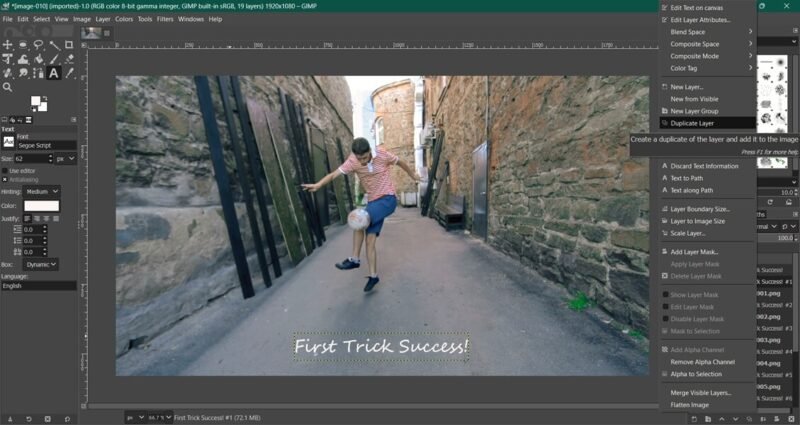Open the Filters menu
Image resolution: width=800 pixels, height=425 pixels.
[165, 19]
